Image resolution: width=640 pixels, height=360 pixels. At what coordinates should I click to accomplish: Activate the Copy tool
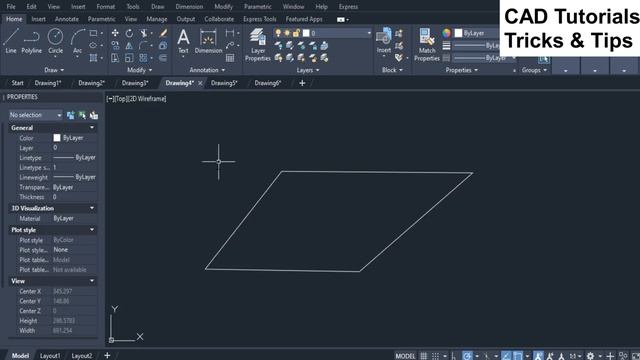coord(115,45)
